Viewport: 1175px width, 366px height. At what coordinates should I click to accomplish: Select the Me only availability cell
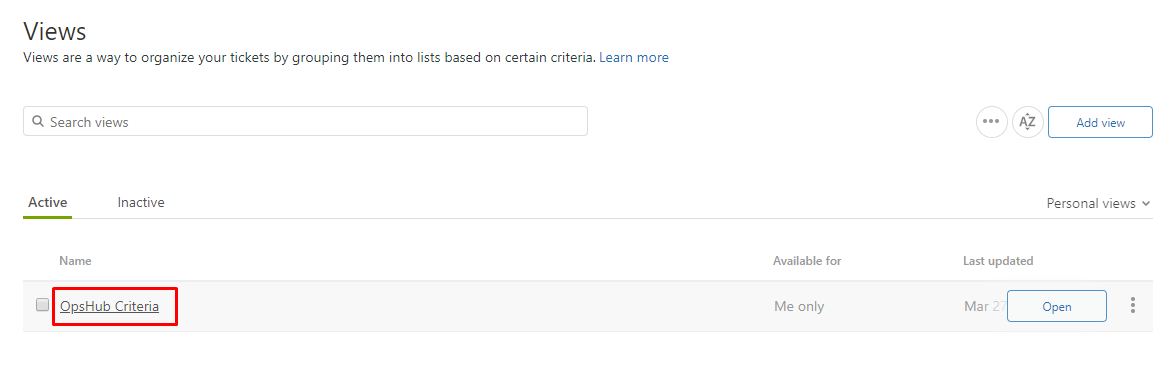click(x=800, y=306)
